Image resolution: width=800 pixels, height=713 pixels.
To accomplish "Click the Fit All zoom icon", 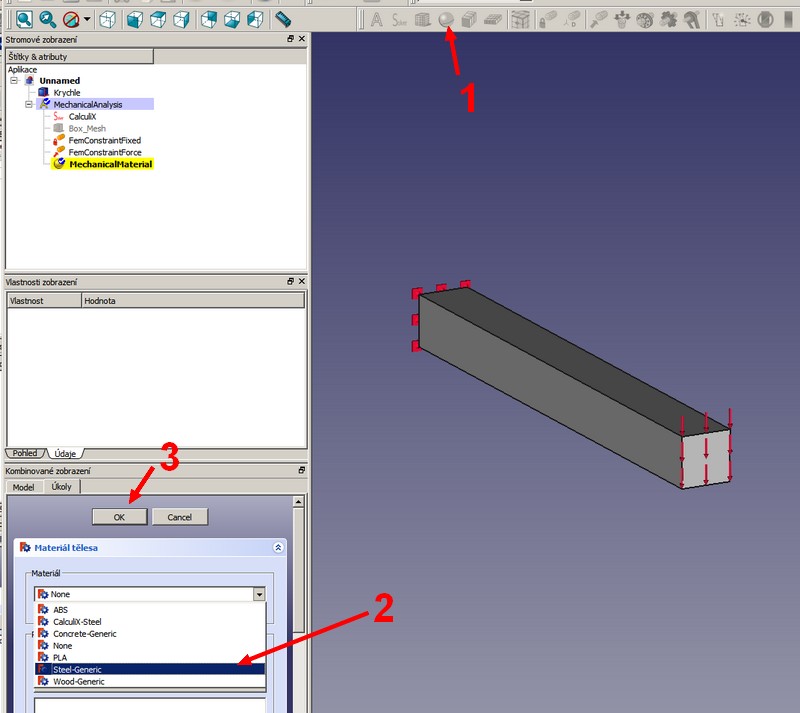I will (x=24, y=19).
